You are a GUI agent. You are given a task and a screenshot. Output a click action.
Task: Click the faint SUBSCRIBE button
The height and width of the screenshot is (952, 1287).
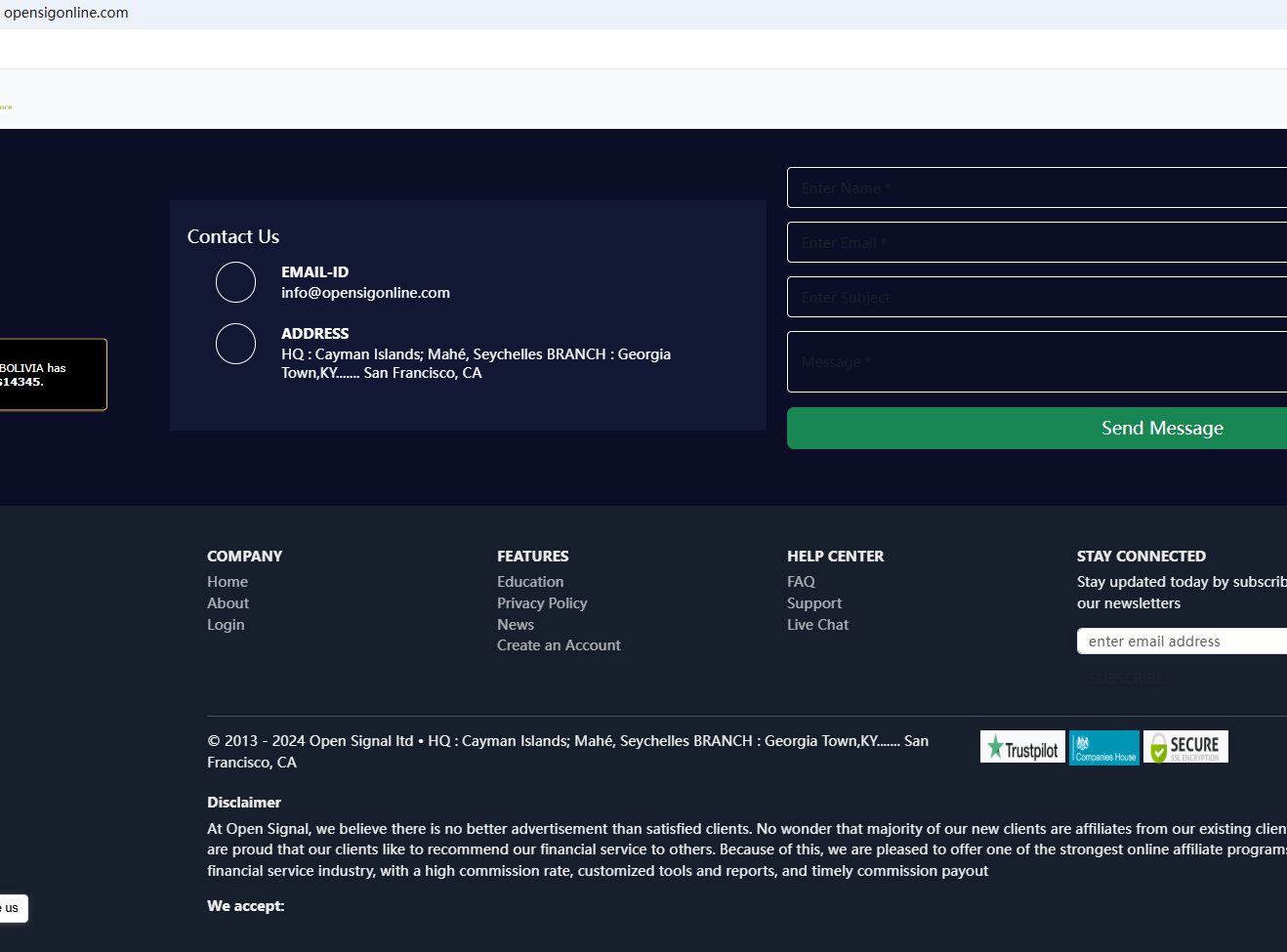pyautogui.click(x=1125, y=678)
